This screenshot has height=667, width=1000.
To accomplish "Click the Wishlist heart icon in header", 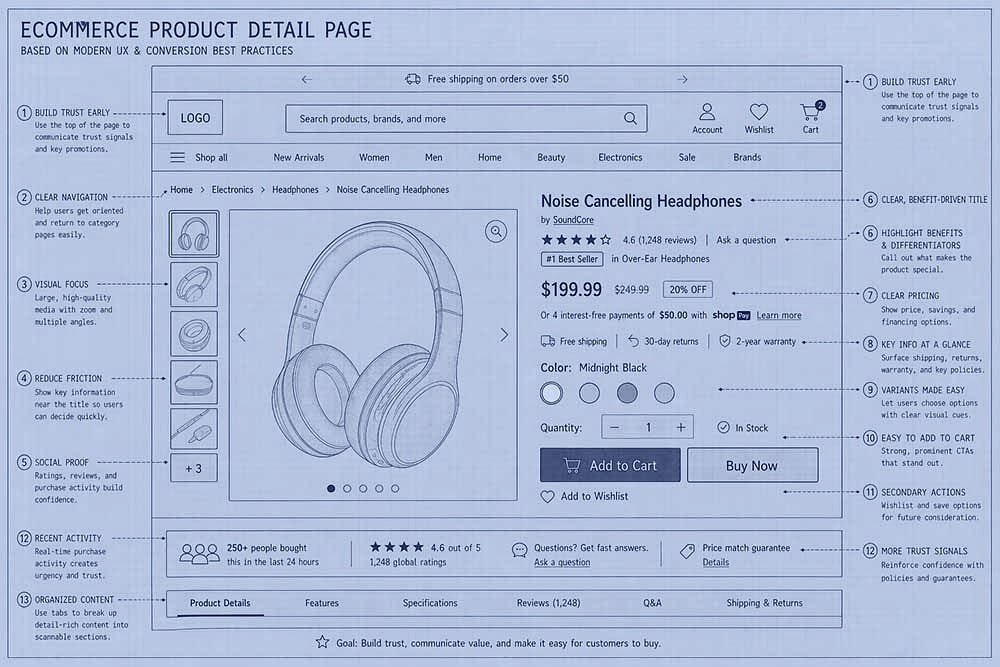I will [759, 112].
